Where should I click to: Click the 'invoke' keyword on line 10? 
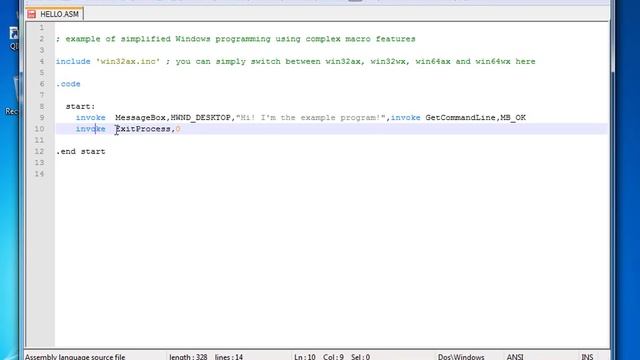pos(91,129)
